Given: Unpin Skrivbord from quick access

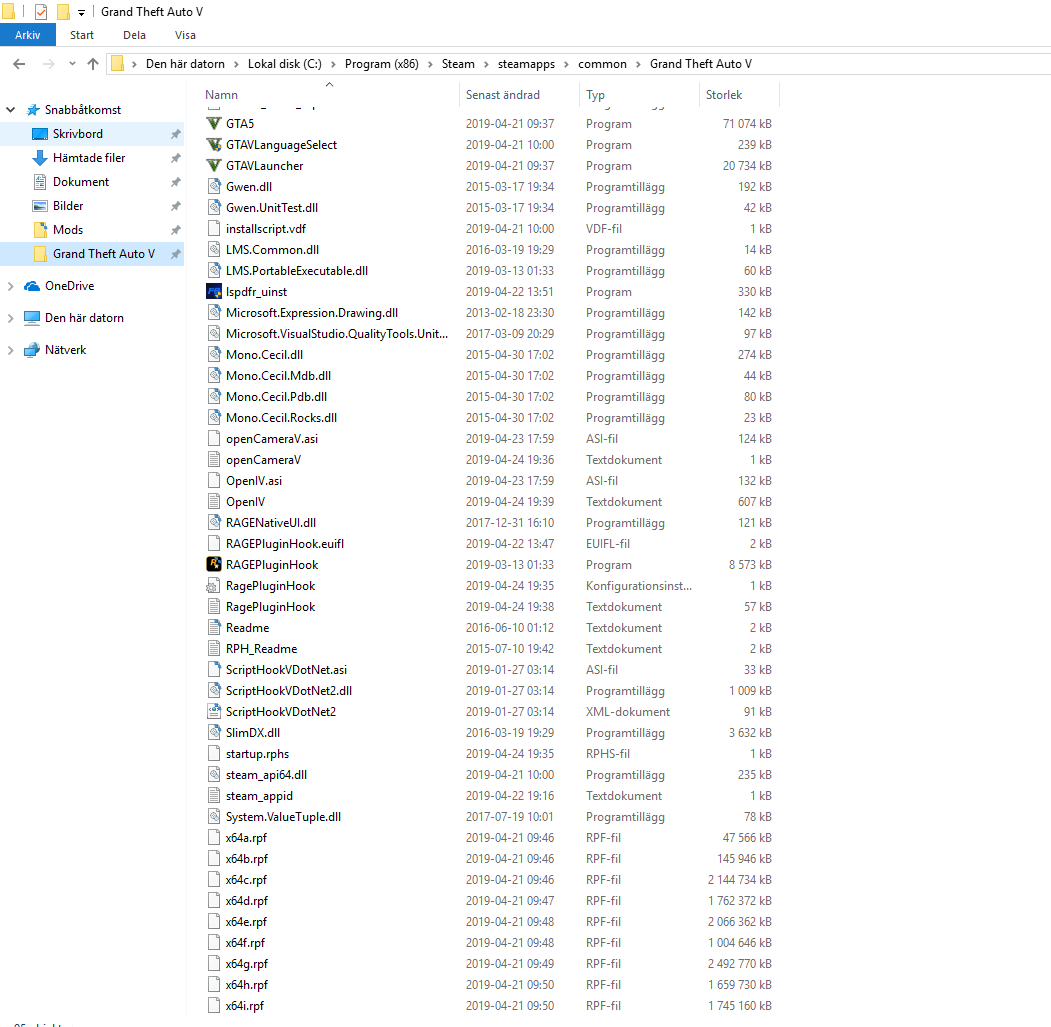Looking at the screenshot, I should click(176, 134).
